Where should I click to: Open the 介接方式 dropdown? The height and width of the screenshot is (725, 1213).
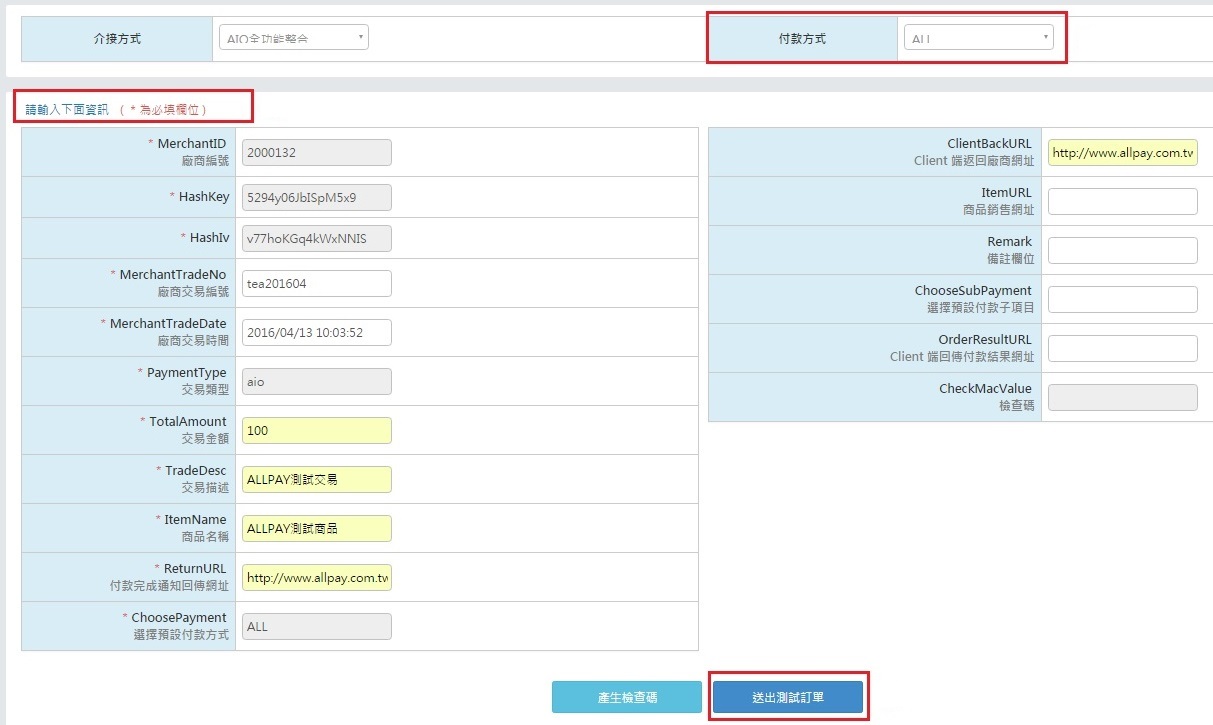[x=293, y=38]
